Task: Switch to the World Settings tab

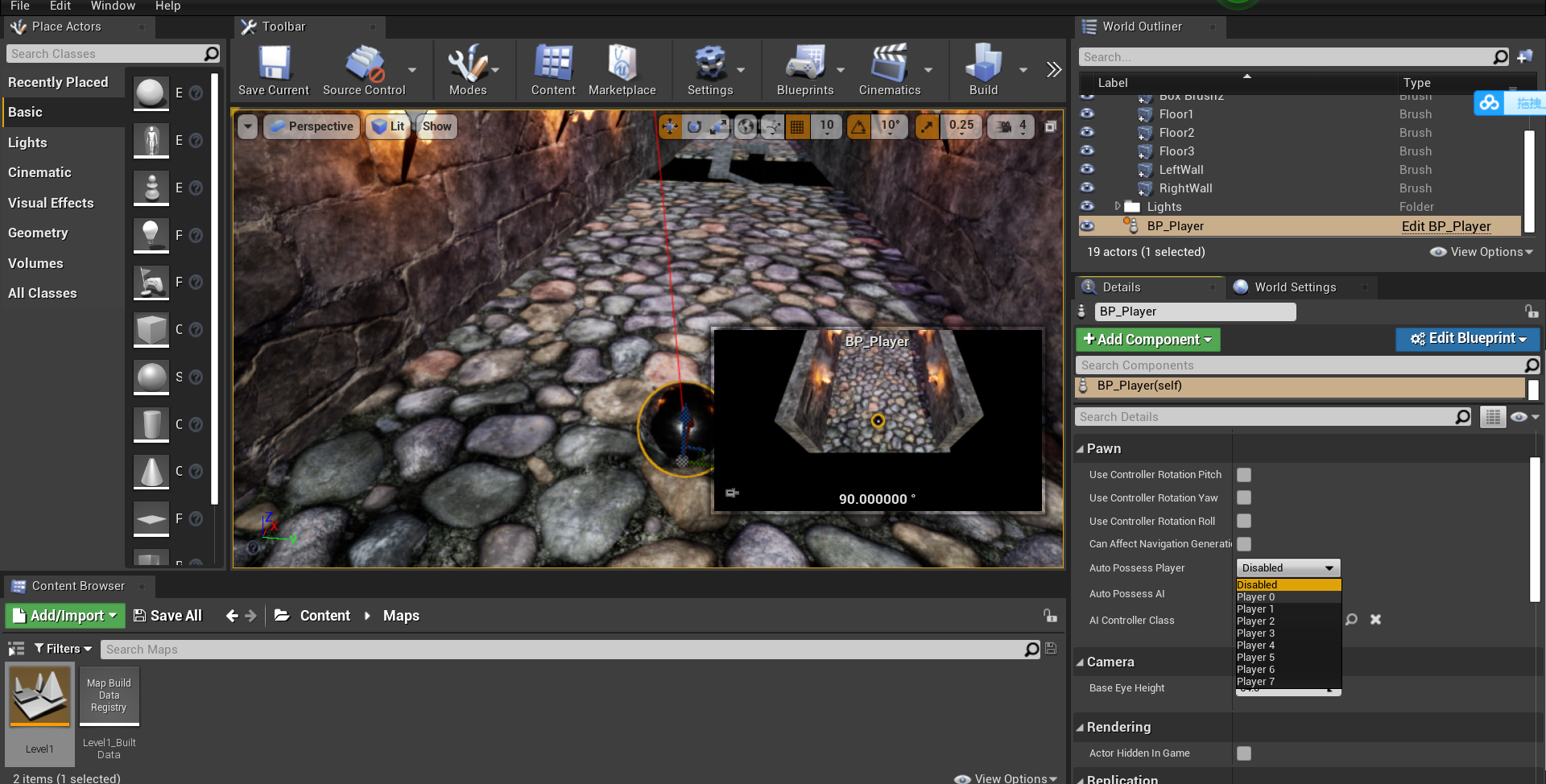Action: coord(1295,287)
